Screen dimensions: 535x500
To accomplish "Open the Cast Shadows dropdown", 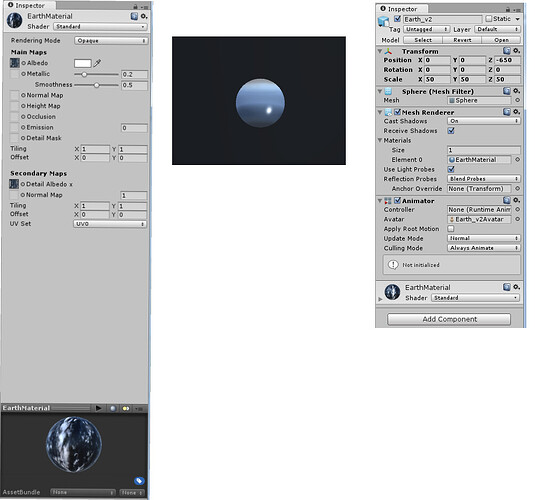I will 484,121.
